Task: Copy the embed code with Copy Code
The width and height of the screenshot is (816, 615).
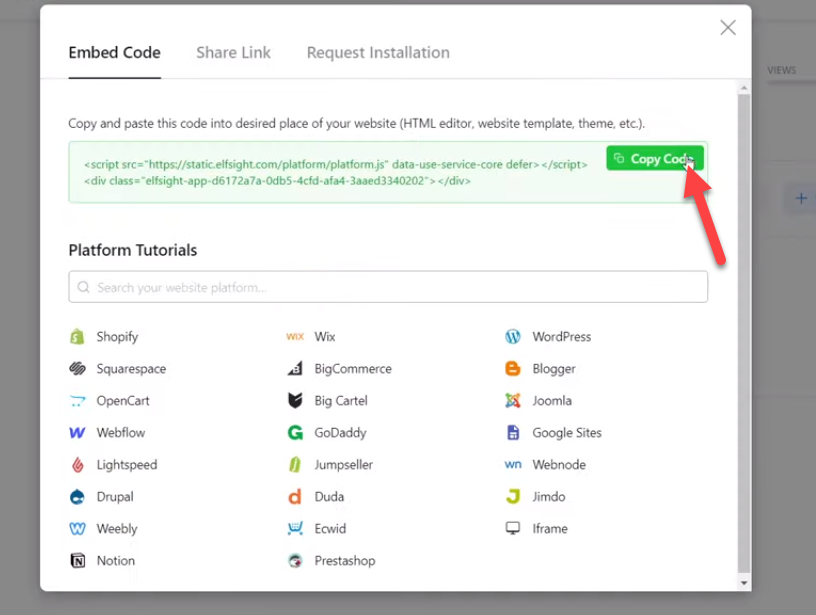Action: (655, 158)
